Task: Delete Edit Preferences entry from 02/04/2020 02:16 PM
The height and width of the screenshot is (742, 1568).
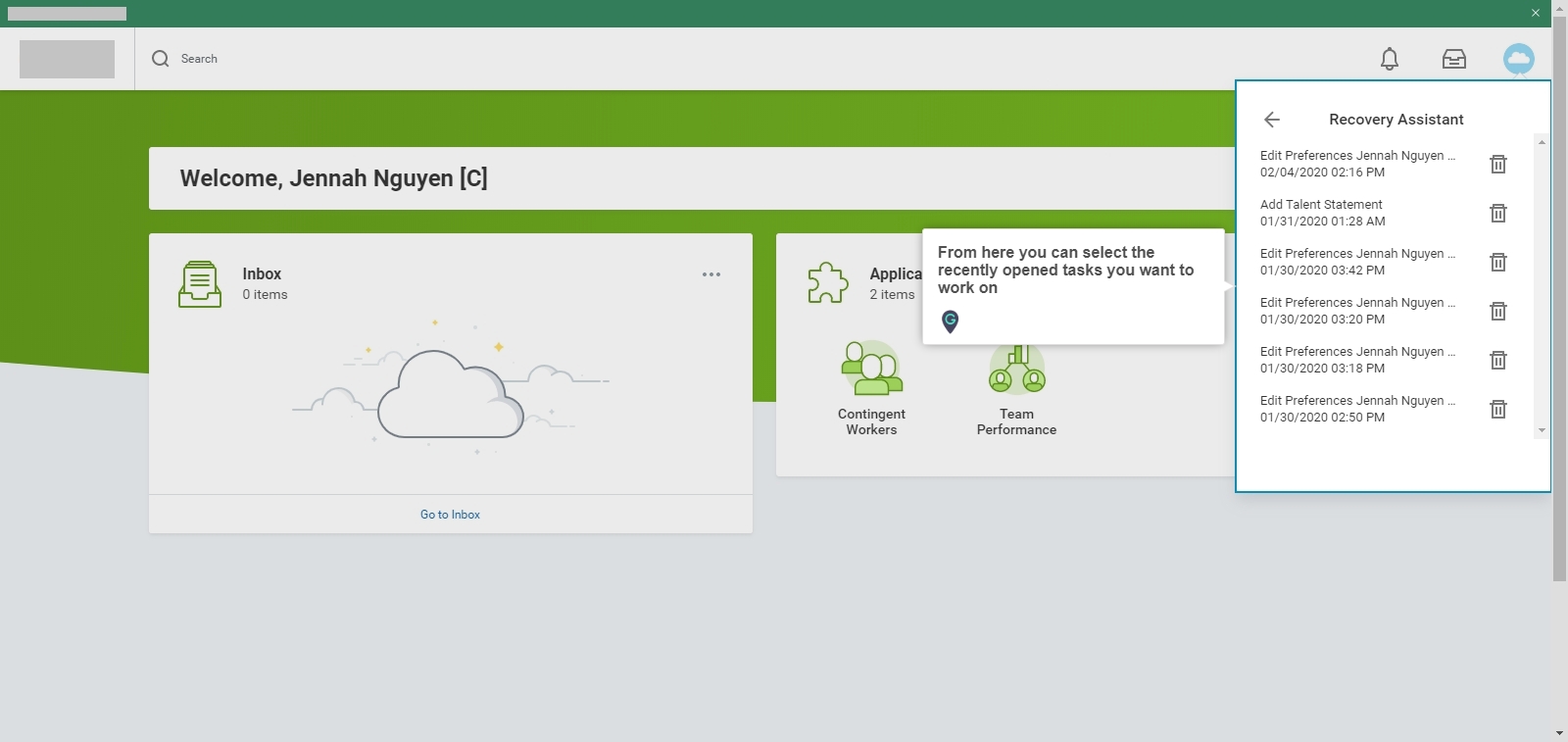Action: point(1498,164)
